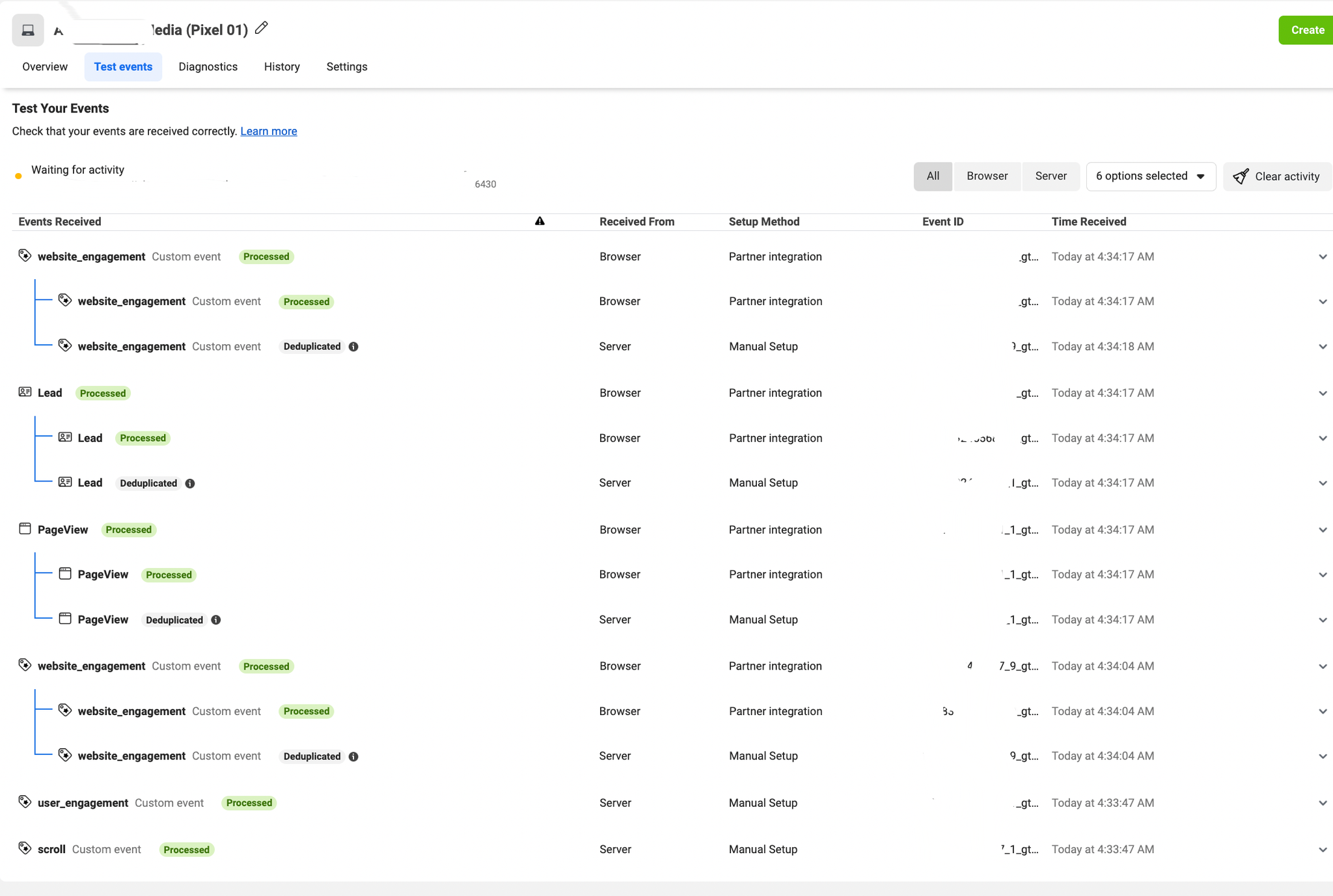The image size is (1333, 896).
Task: Select the All filter toggle
Action: (932, 176)
